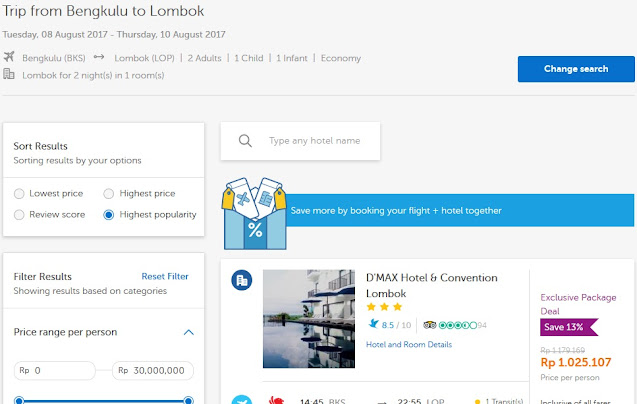Click the magnifier search icon
This screenshot has width=637, height=404.
(x=245, y=141)
